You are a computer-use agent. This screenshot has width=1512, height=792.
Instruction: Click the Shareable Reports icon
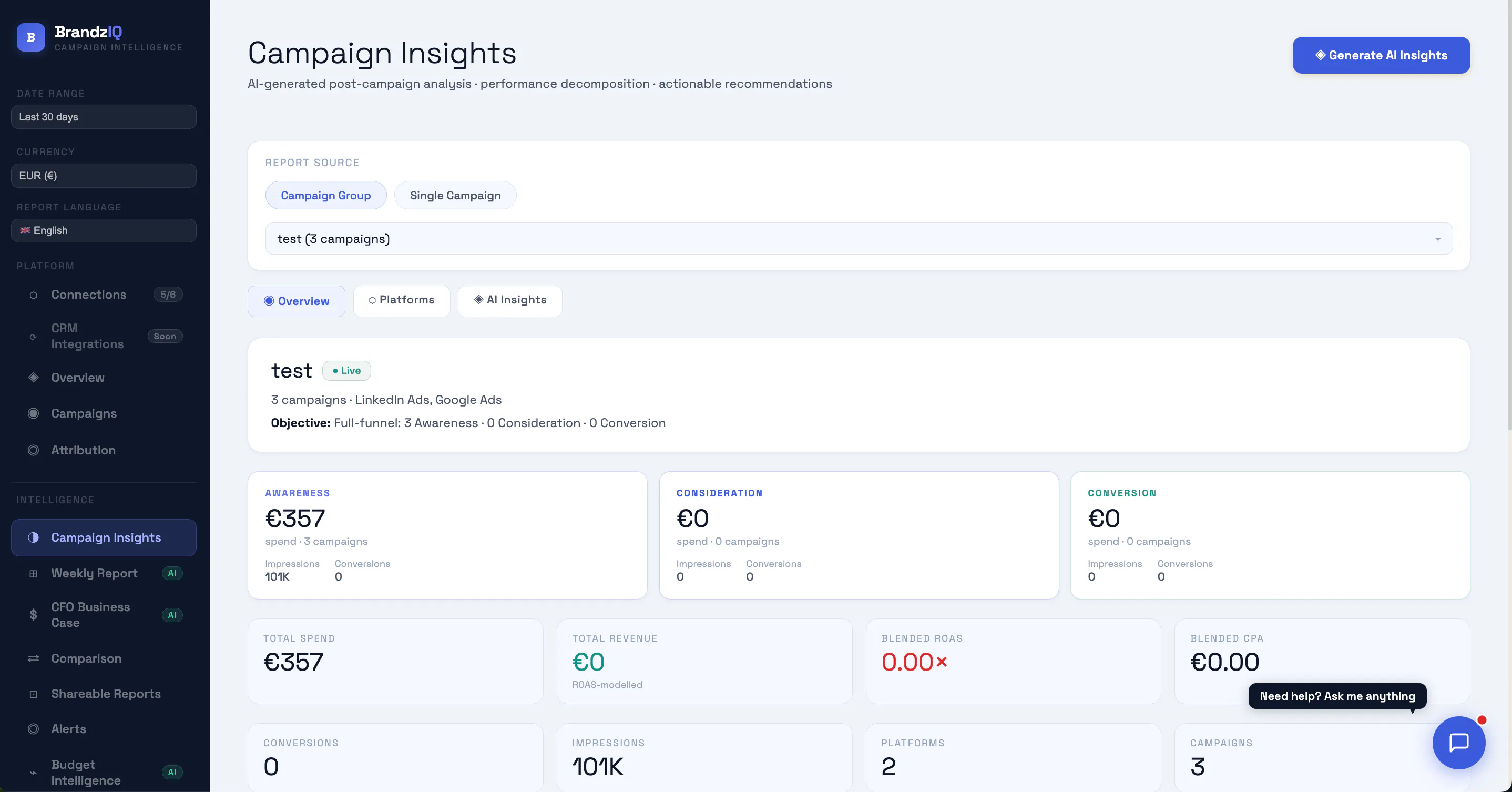pyautogui.click(x=34, y=694)
